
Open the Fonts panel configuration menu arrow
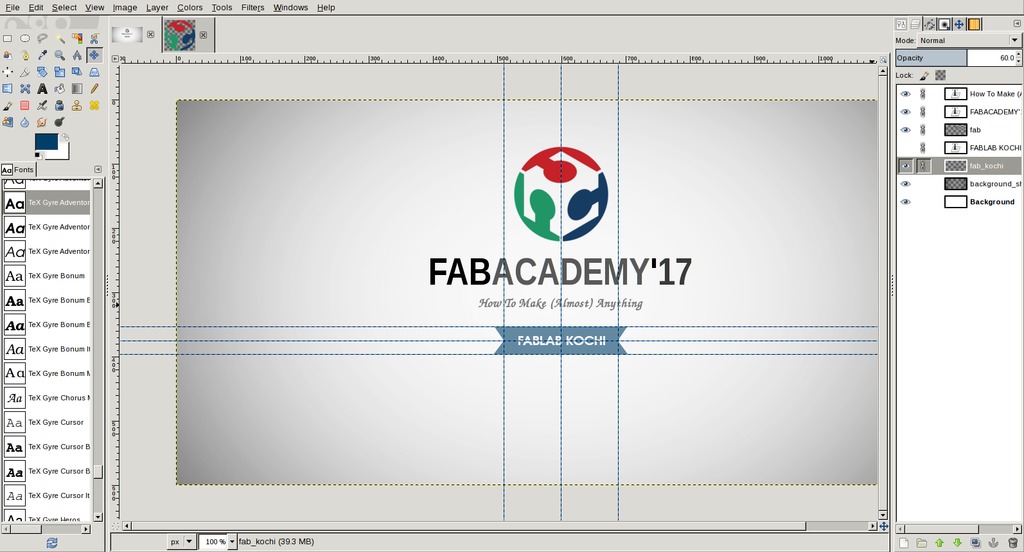click(98, 169)
